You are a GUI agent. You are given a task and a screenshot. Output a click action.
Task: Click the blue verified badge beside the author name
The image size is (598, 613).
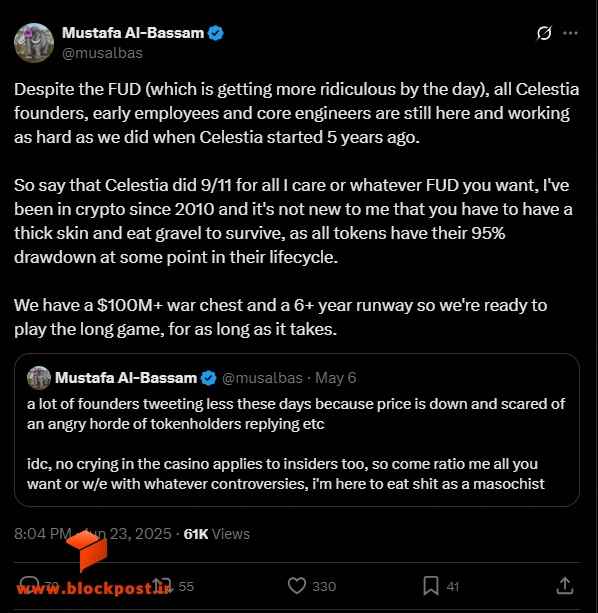(x=215, y=33)
